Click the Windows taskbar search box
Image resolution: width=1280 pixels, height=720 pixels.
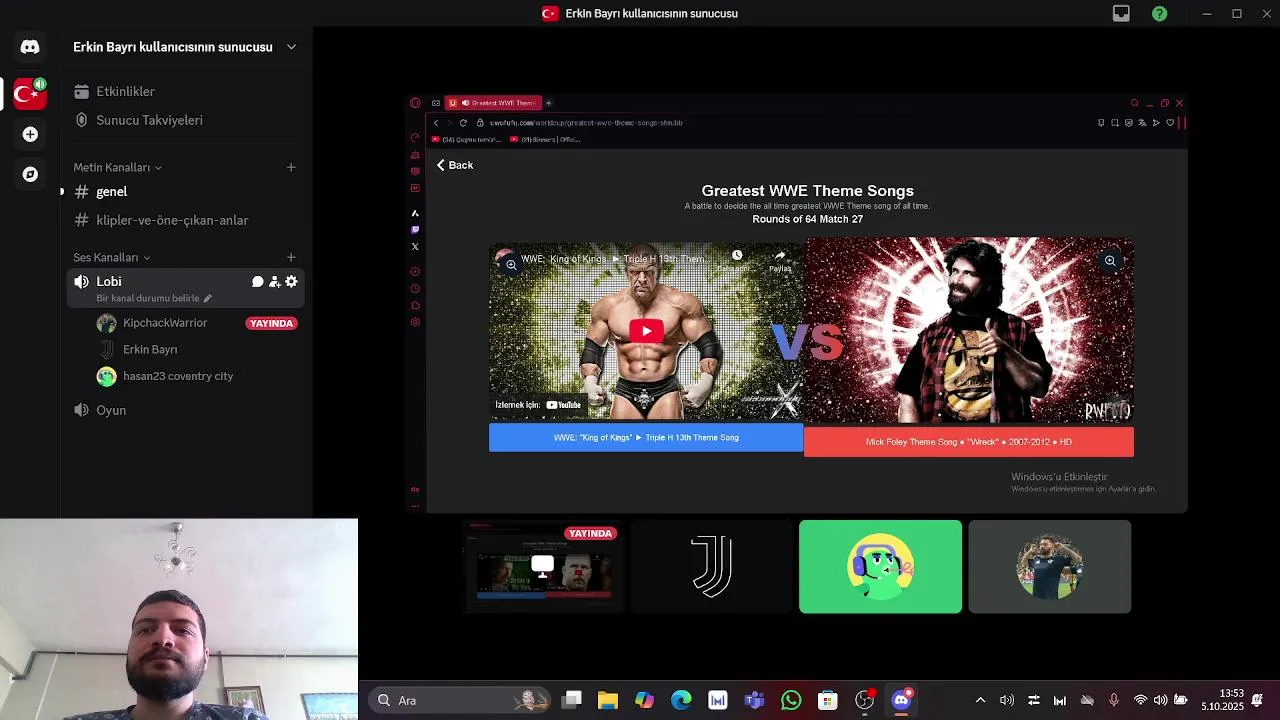coord(460,700)
